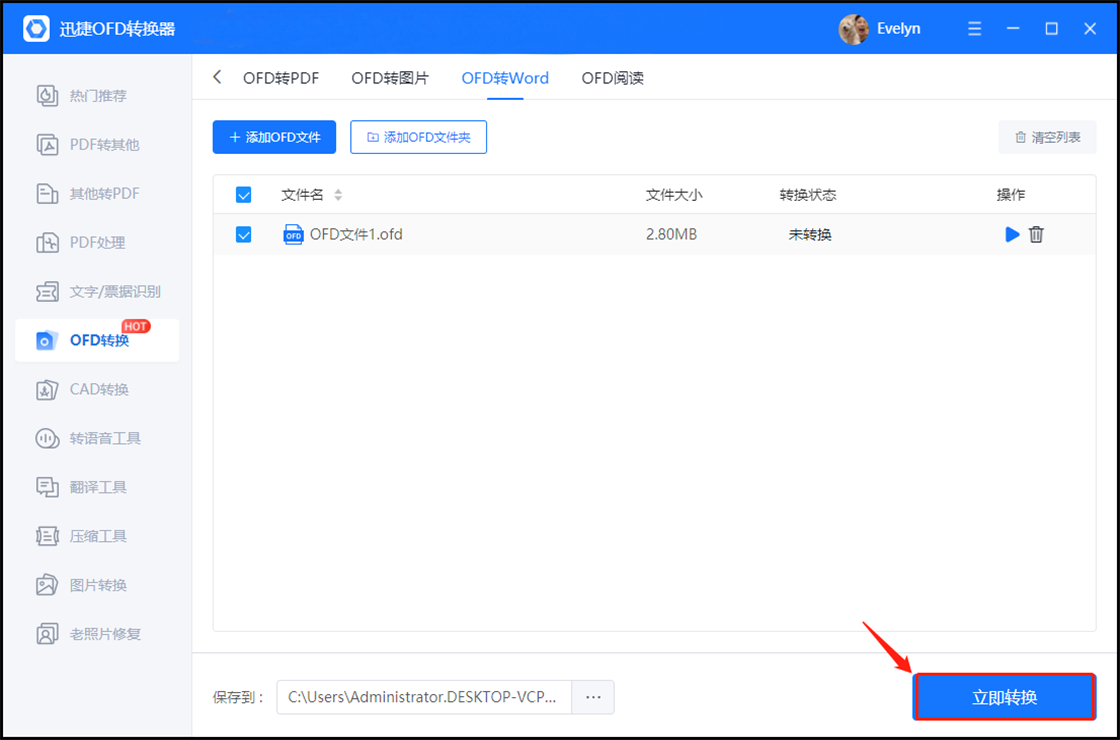Open the PDF处理 sidebar section
Image resolution: width=1120 pixels, height=740 pixels.
pos(96,243)
